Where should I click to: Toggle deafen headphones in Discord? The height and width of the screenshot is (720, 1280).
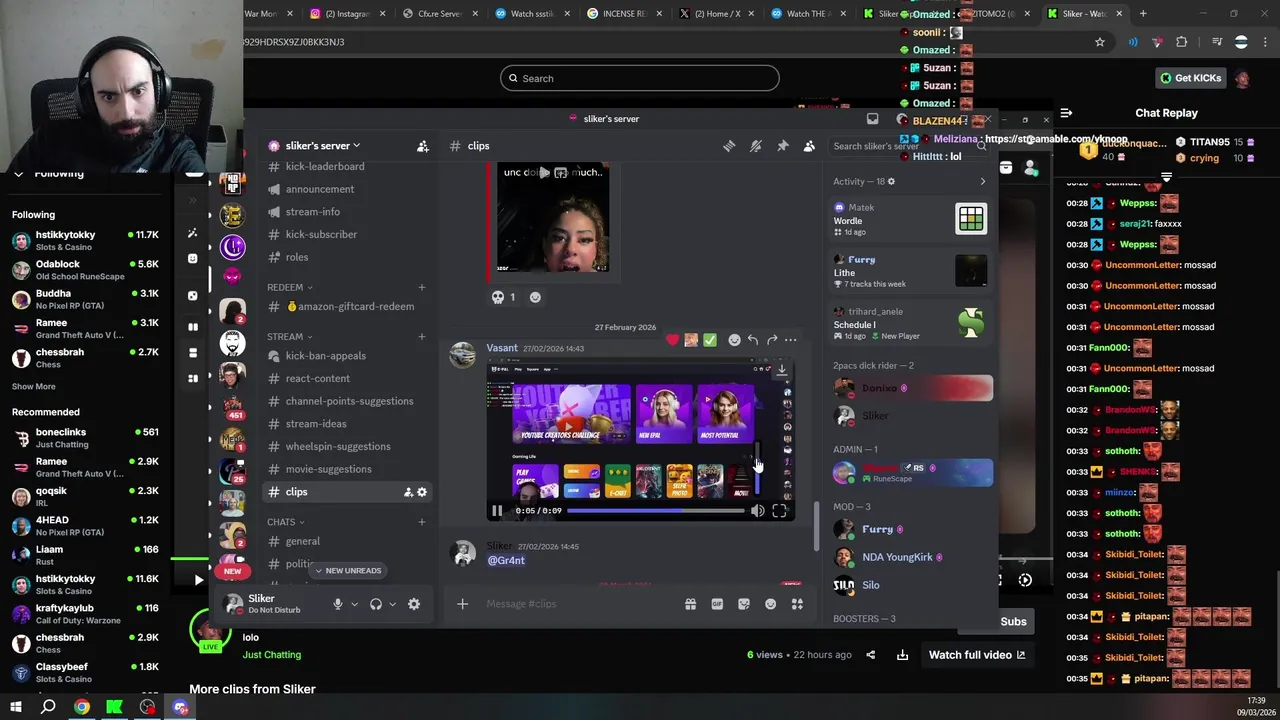(x=376, y=604)
